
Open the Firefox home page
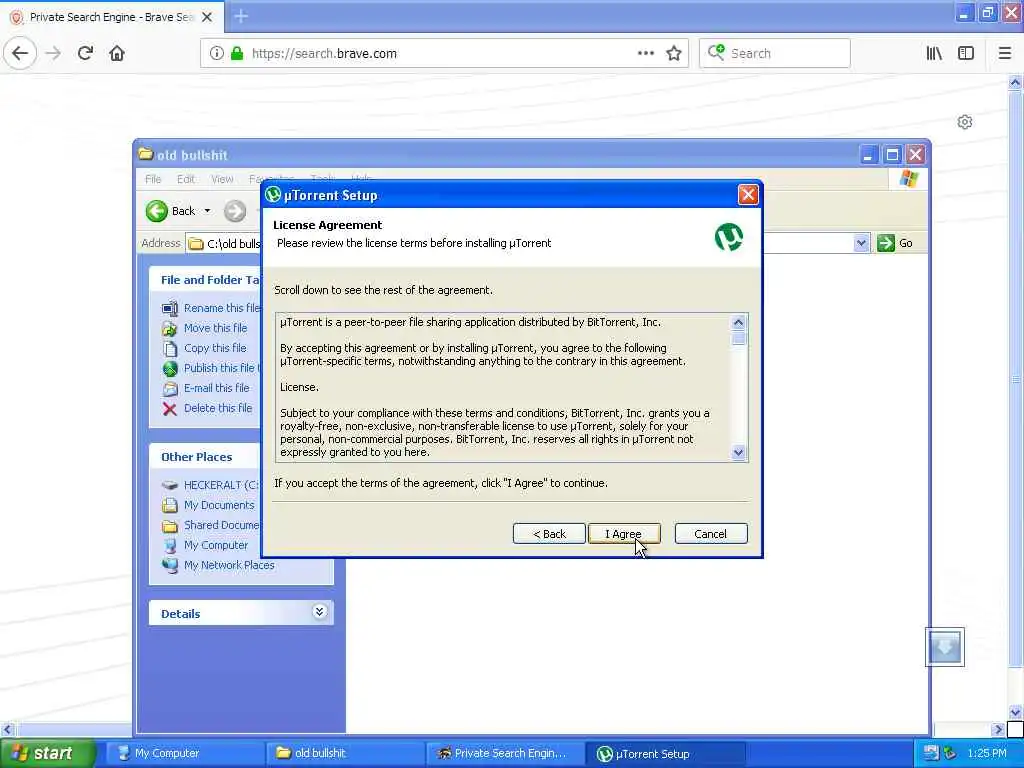117,54
